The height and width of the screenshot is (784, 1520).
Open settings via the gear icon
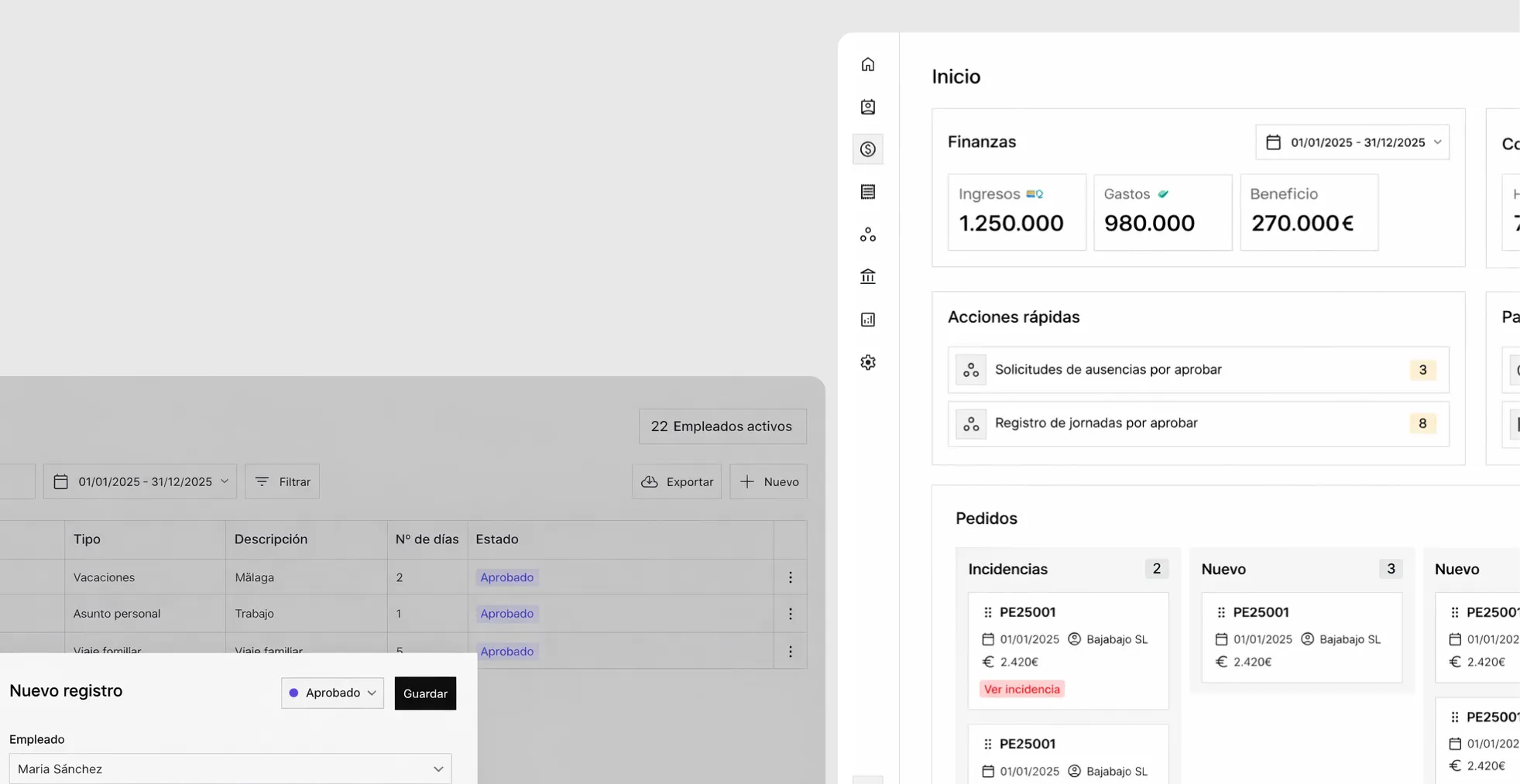[867, 361]
